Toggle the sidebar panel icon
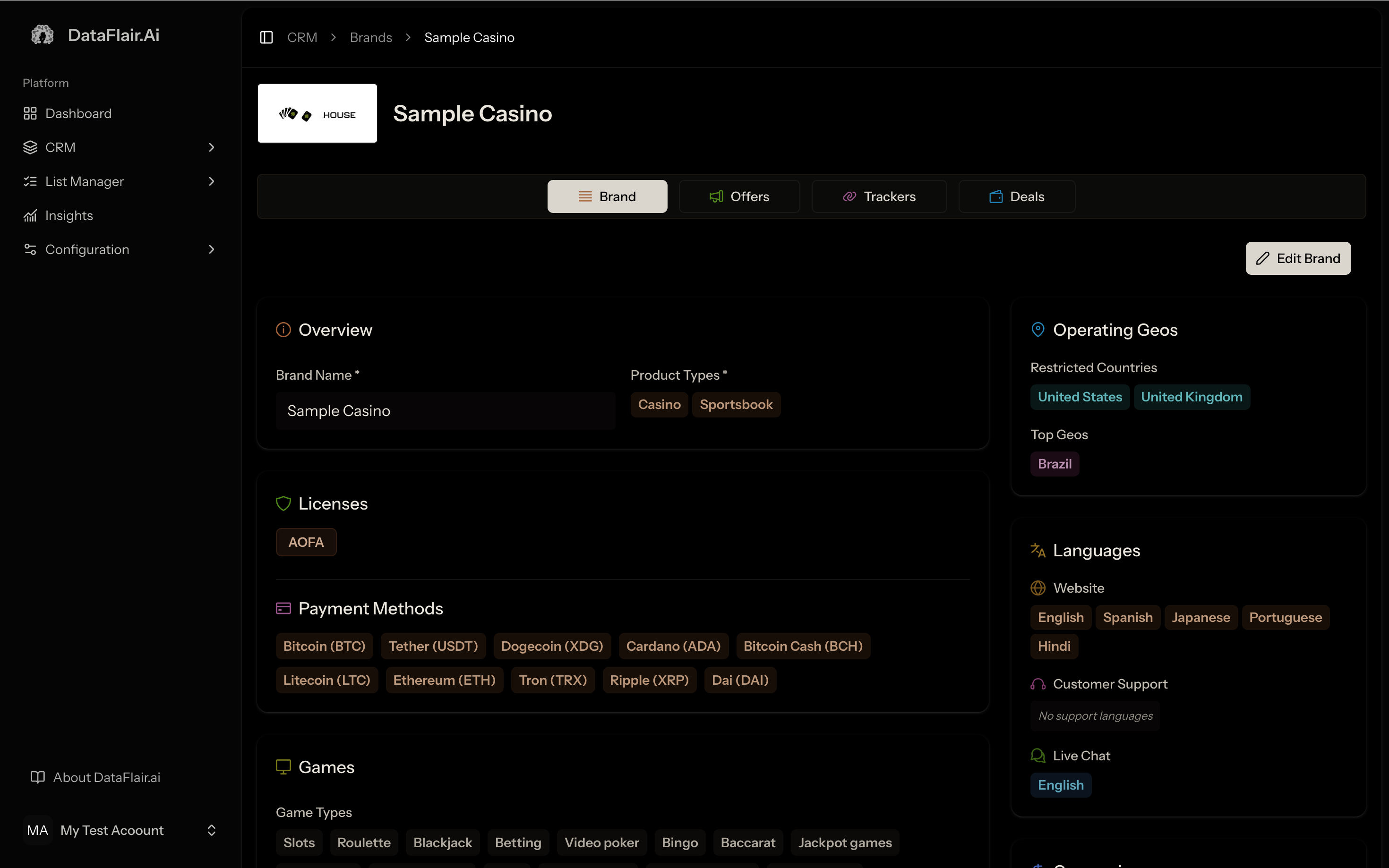 [266, 37]
